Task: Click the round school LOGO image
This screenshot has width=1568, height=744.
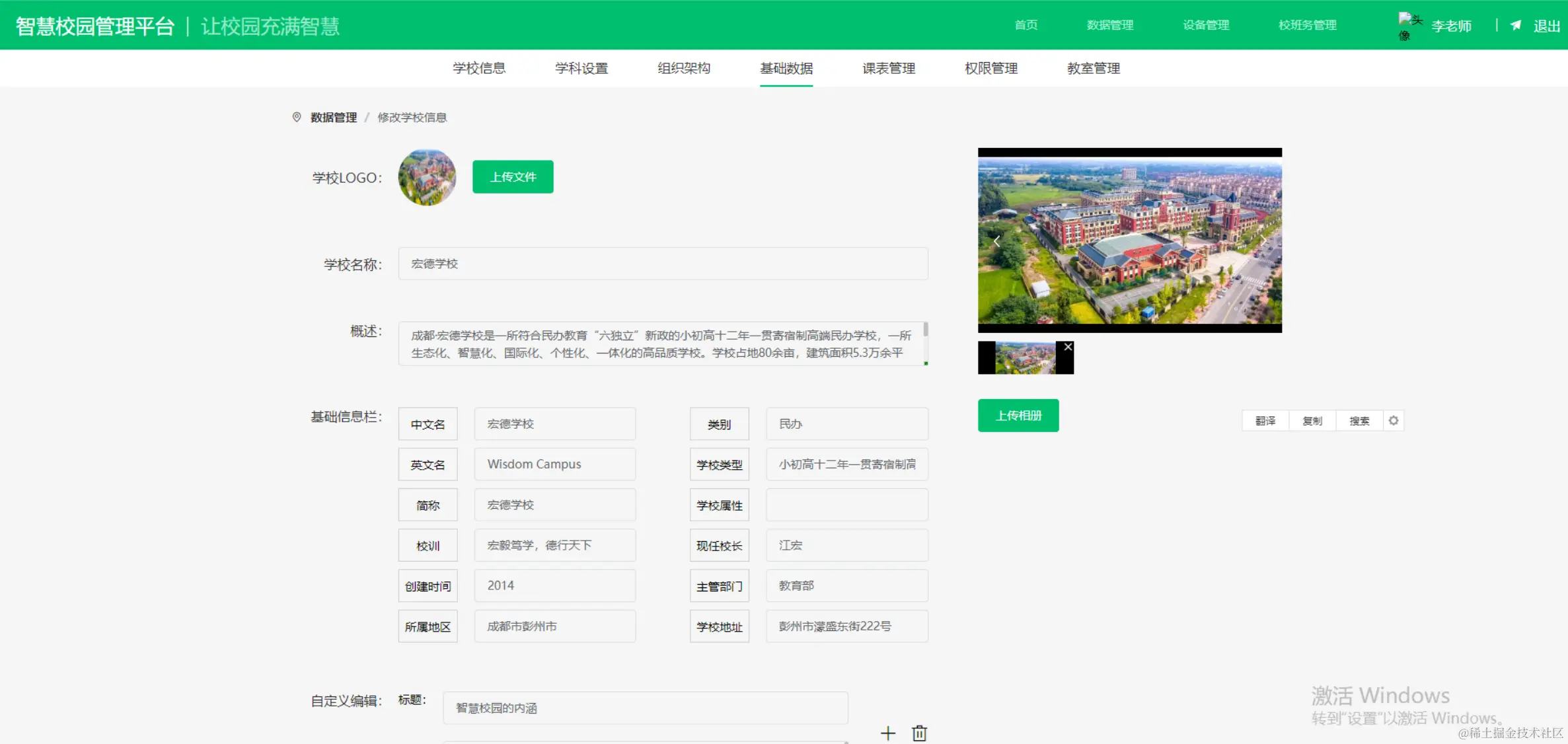Action: [427, 177]
